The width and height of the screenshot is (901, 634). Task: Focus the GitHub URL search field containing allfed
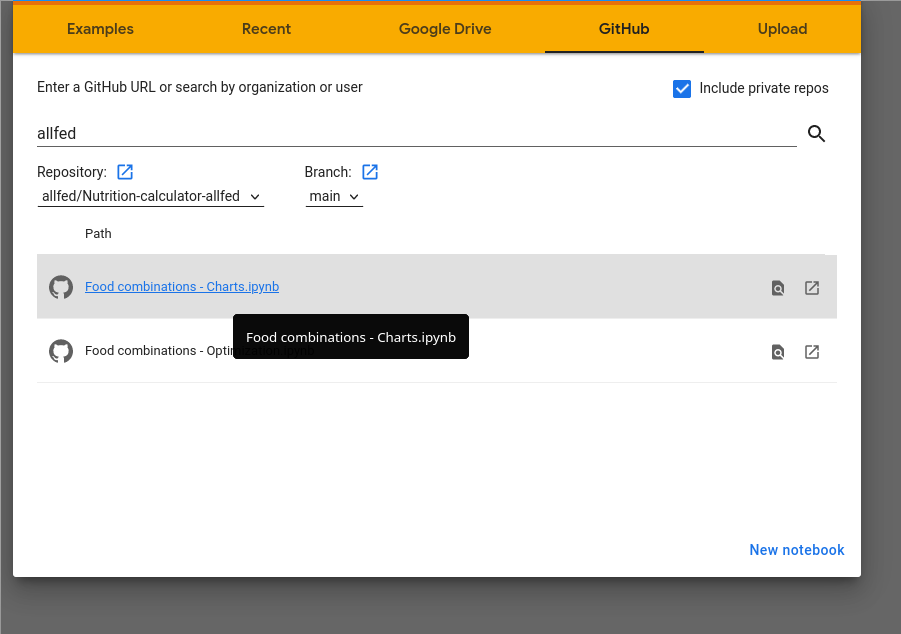[417, 133]
